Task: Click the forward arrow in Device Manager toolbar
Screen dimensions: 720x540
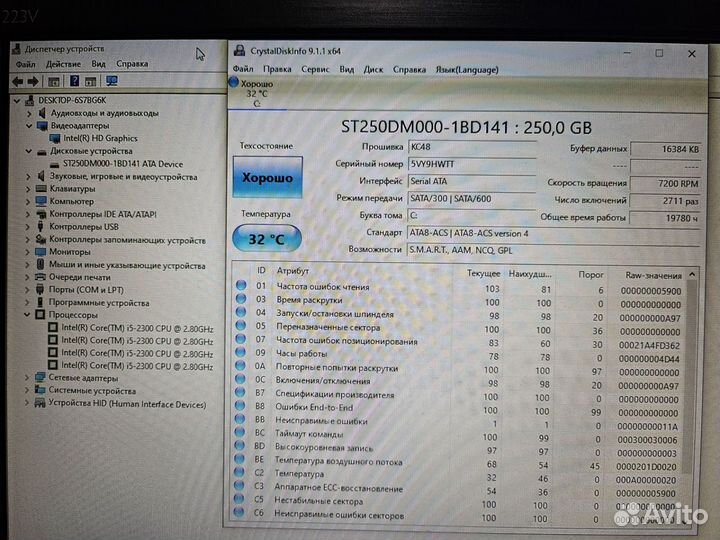Action: (x=33, y=82)
